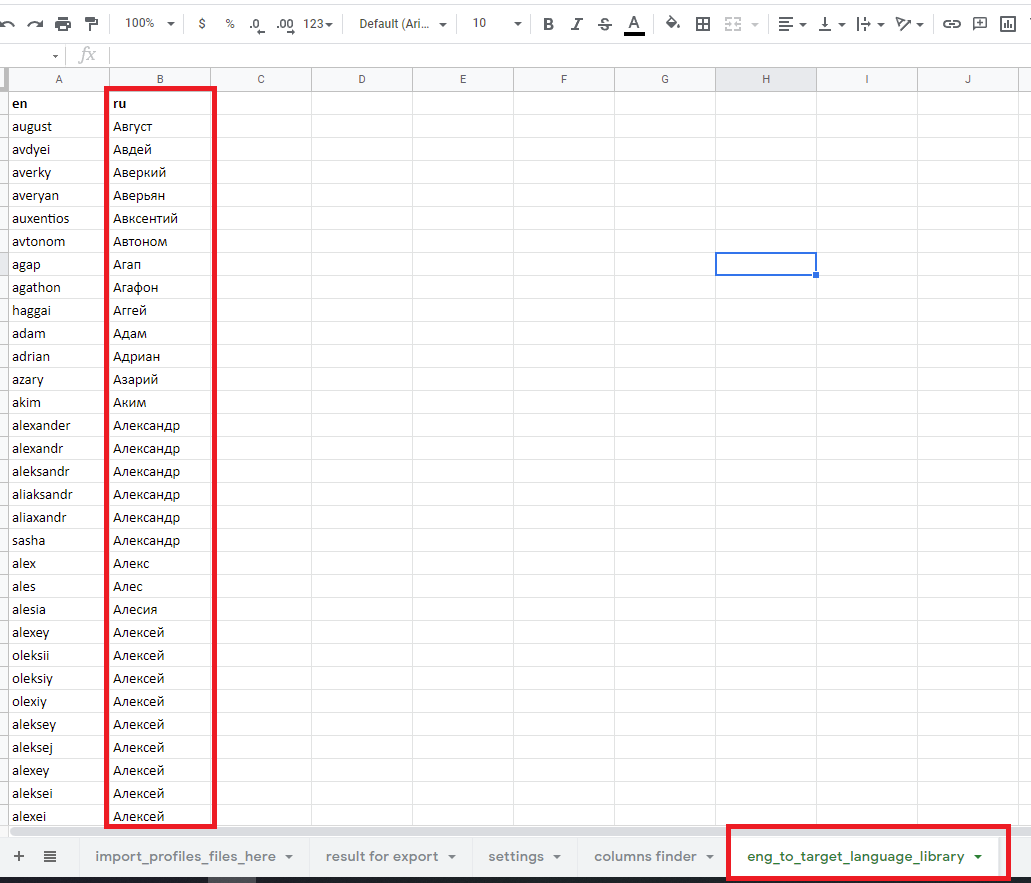The height and width of the screenshot is (883, 1031).
Task: Click the insert link icon
Action: point(952,23)
